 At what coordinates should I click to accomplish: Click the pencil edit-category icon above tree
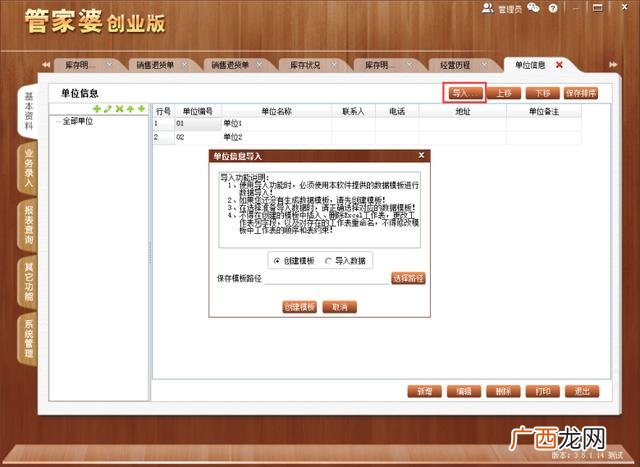[x=108, y=109]
